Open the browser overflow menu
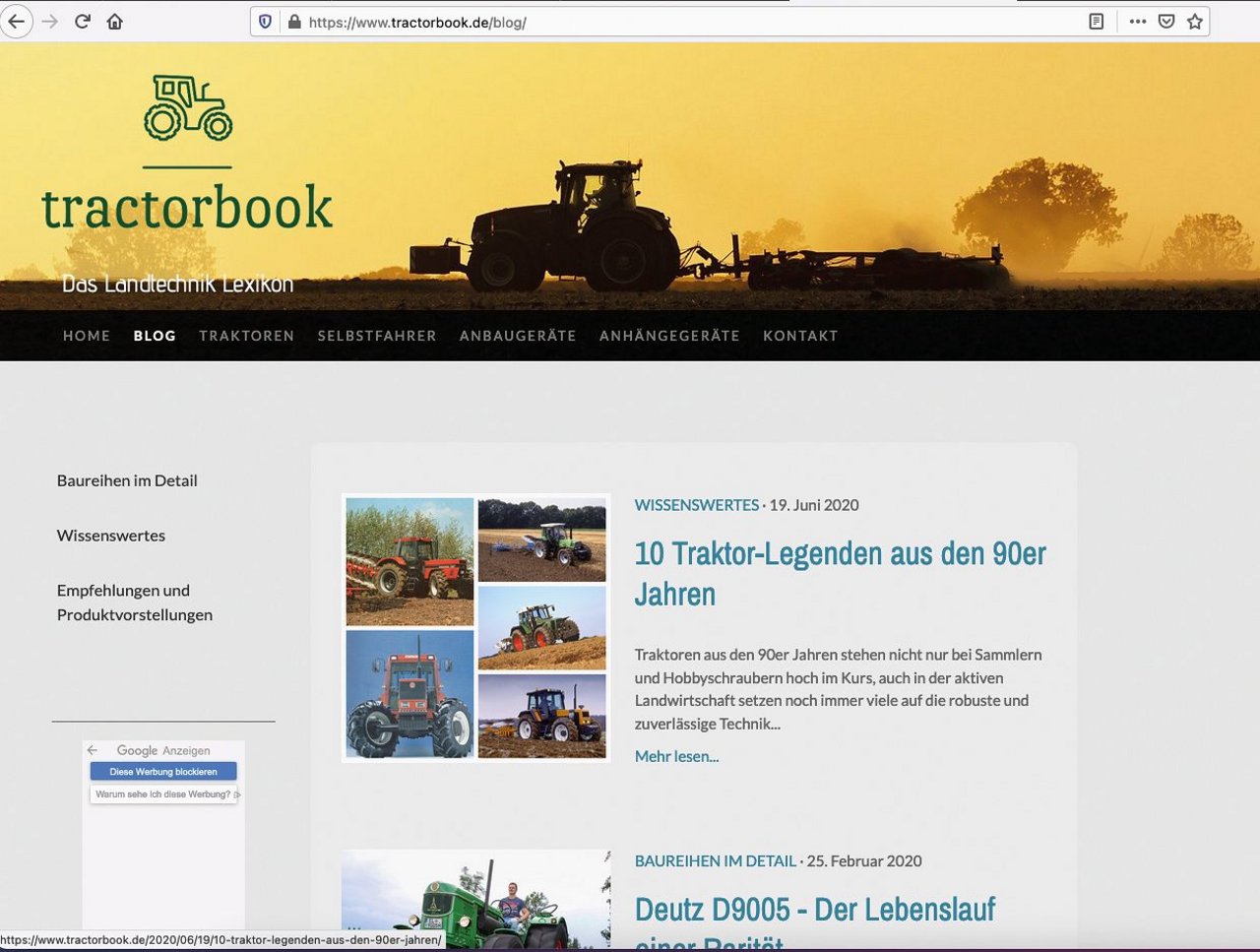Viewport: 1260px width, 952px height. (x=1137, y=22)
